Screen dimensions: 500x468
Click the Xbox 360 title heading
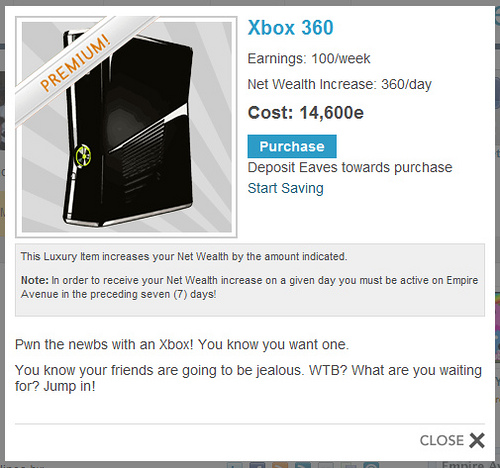[x=290, y=27]
